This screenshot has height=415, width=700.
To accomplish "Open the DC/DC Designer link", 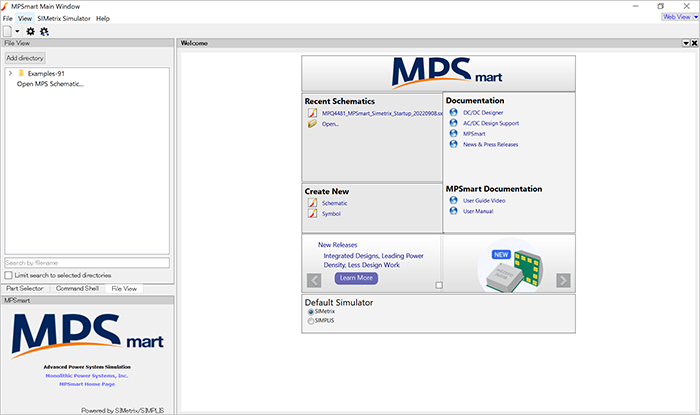I will 483,113.
